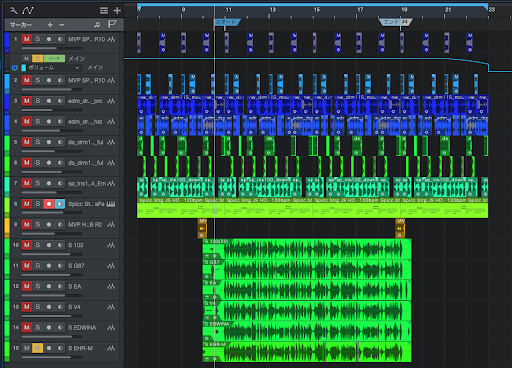The image size is (512, 368).
Task: Add a new track with plus icon
Action: click(x=117, y=11)
